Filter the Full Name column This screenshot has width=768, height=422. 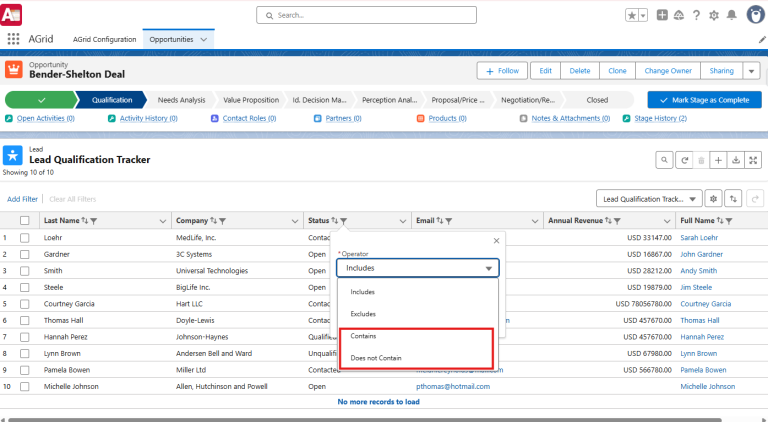[x=729, y=221]
